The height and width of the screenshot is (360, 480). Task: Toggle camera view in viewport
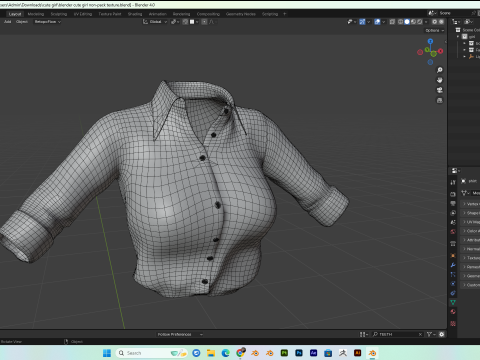pyautogui.click(x=440, y=90)
